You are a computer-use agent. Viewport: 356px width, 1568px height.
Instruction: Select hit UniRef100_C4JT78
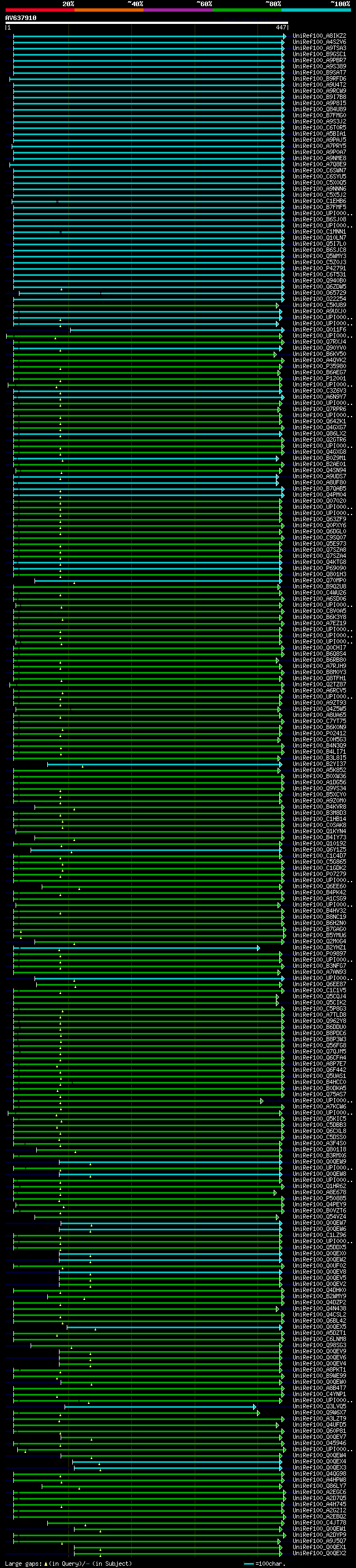coord(319,1523)
